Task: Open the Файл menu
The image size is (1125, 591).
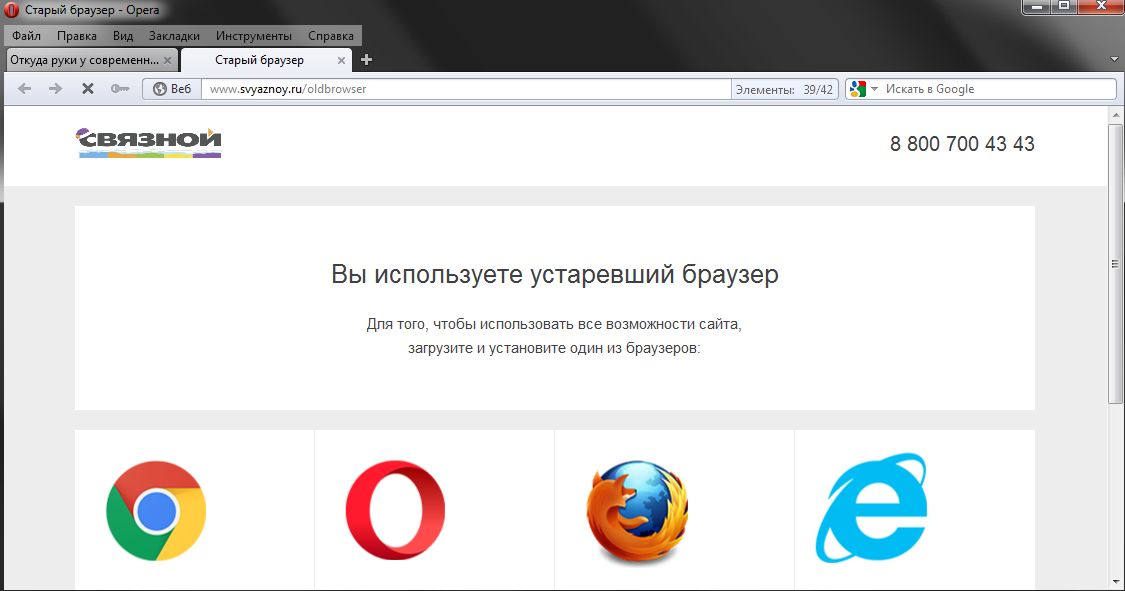Action: point(26,36)
